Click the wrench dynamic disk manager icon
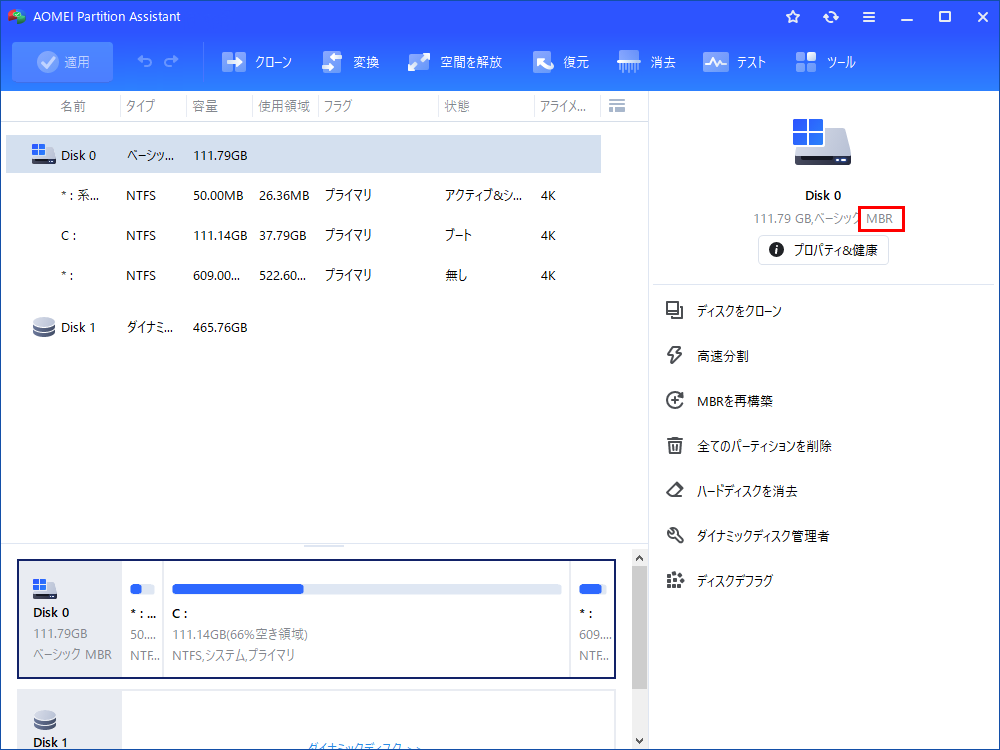Screen dimensions: 1000x750 (x=675, y=535)
